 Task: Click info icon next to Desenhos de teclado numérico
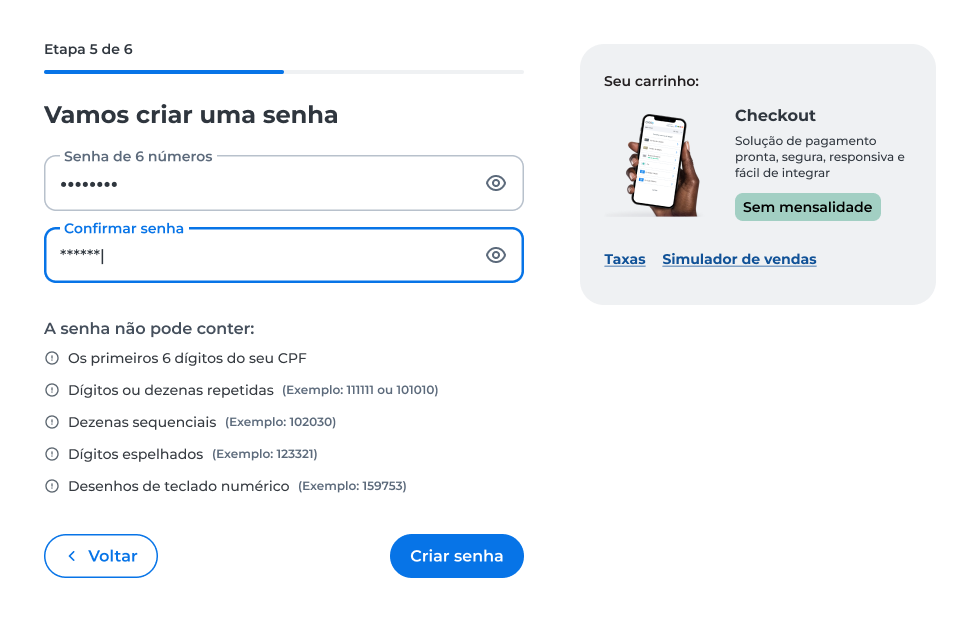pos(52,486)
